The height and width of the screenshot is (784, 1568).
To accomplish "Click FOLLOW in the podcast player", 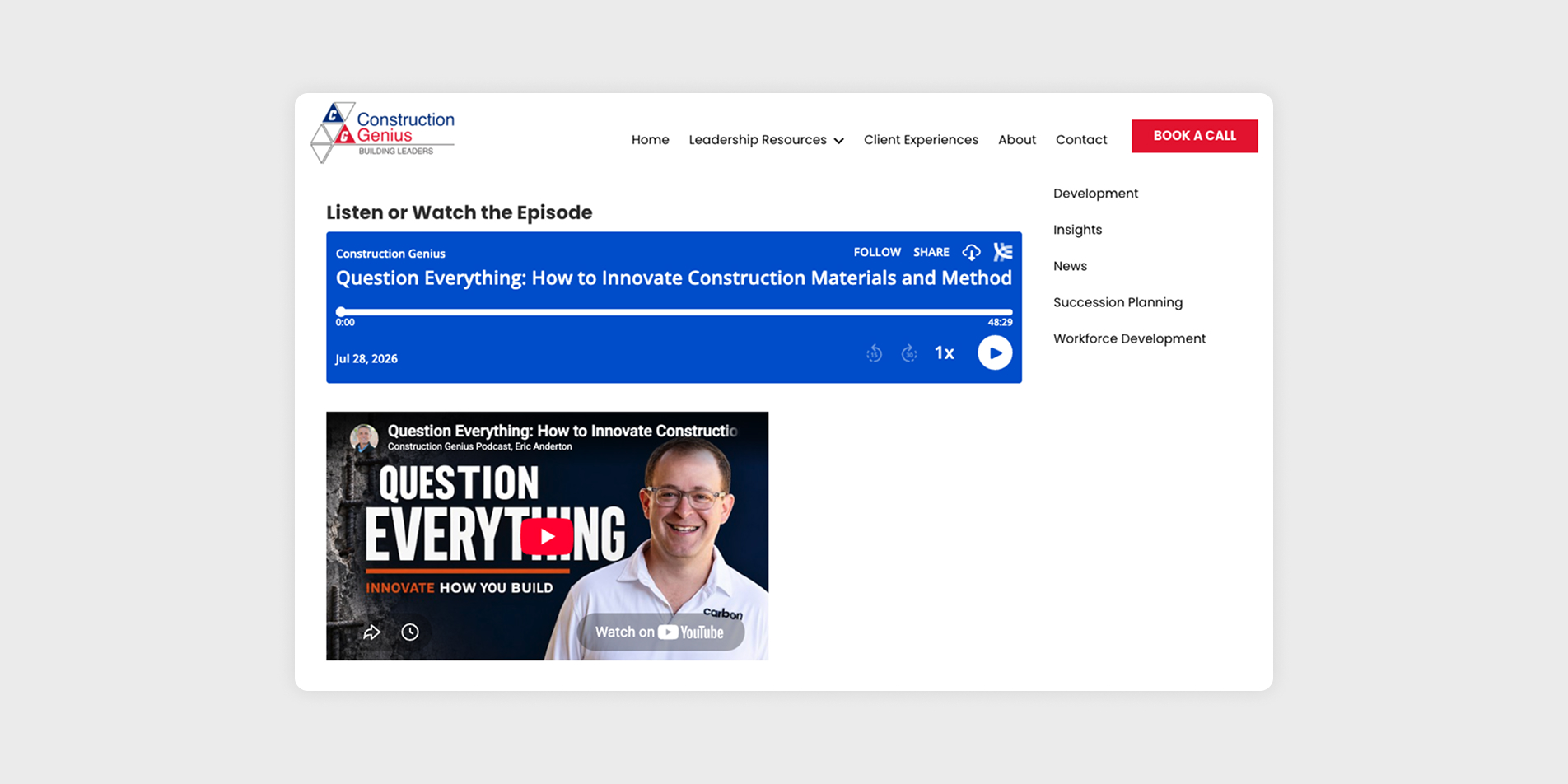I will click(877, 252).
